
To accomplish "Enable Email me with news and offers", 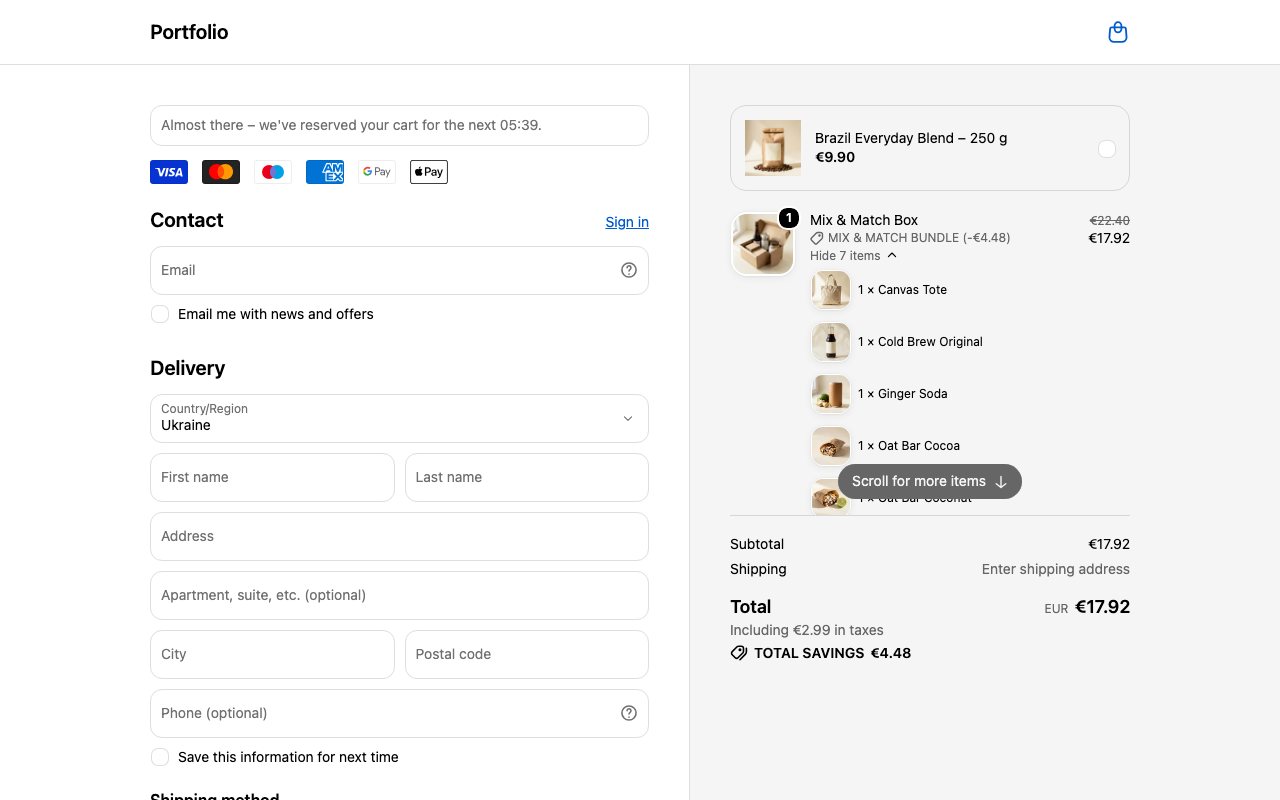I will click(160, 314).
